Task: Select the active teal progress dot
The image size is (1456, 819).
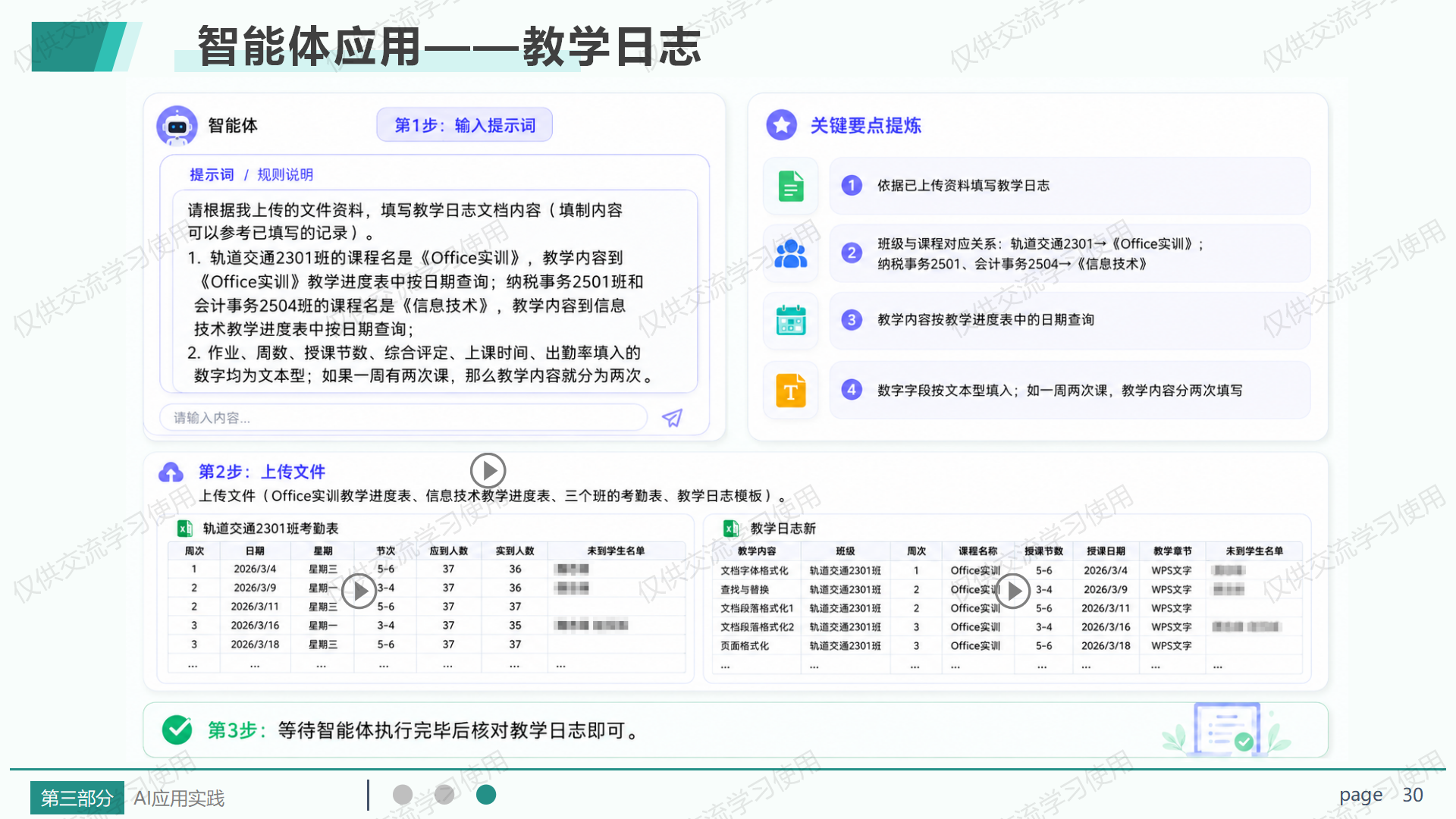Action: [x=486, y=794]
